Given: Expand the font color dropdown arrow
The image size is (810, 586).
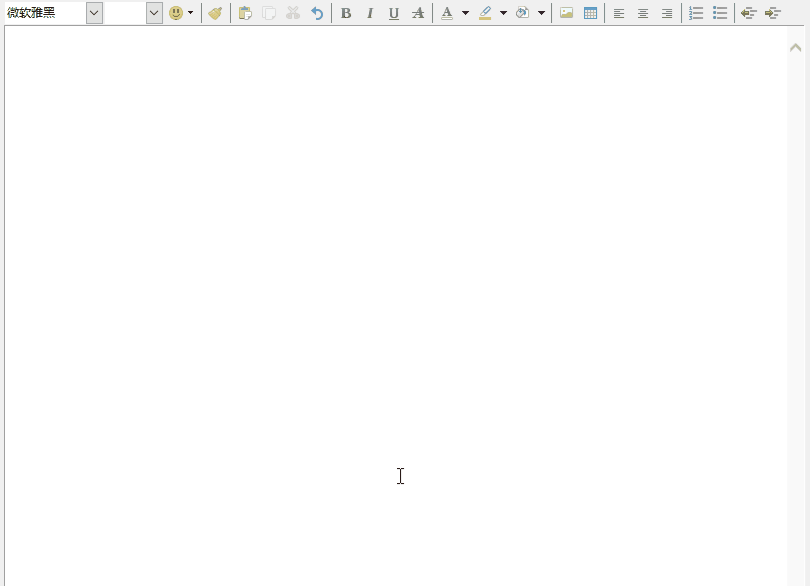Looking at the screenshot, I should 465,13.
